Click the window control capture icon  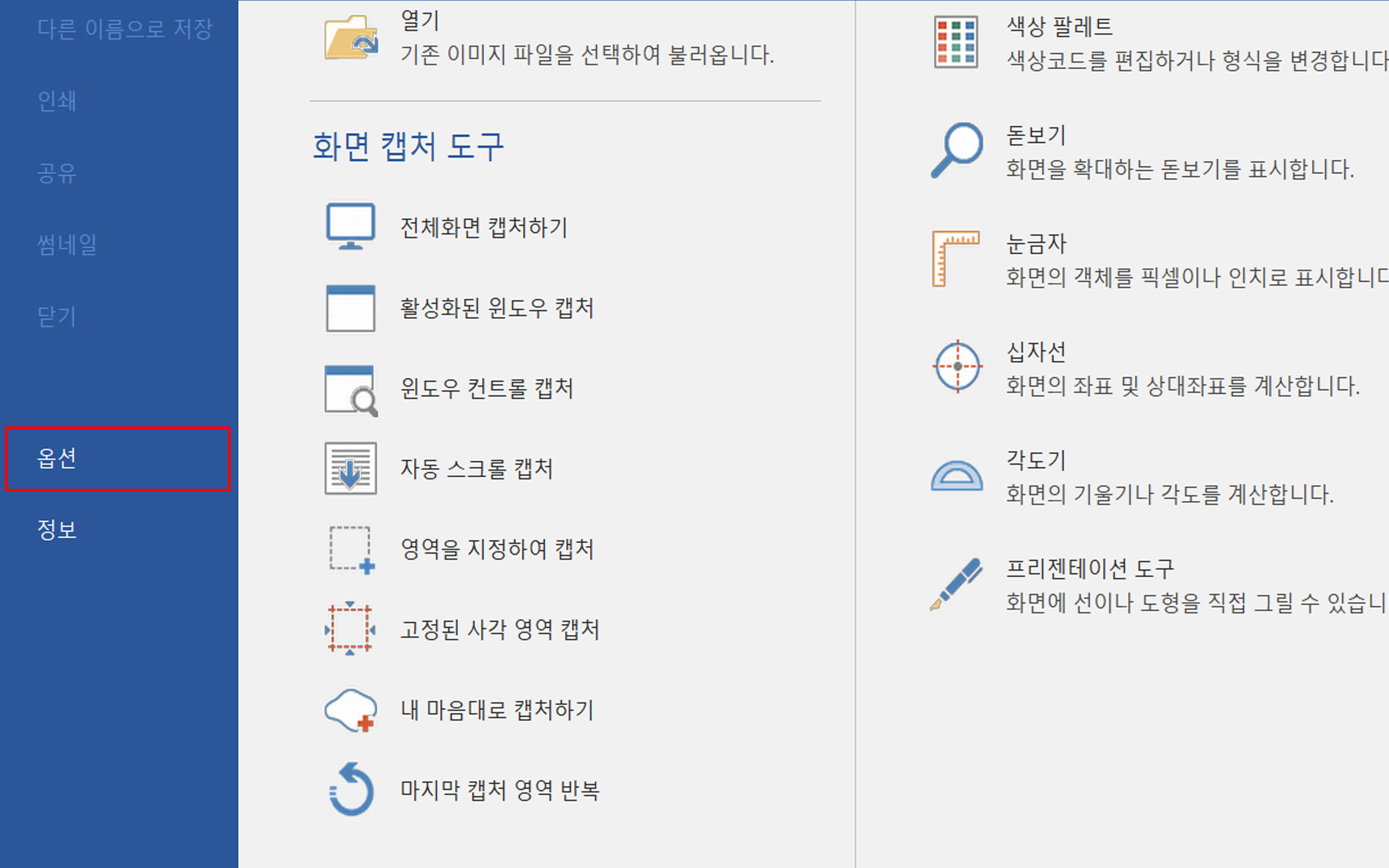coord(351,390)
